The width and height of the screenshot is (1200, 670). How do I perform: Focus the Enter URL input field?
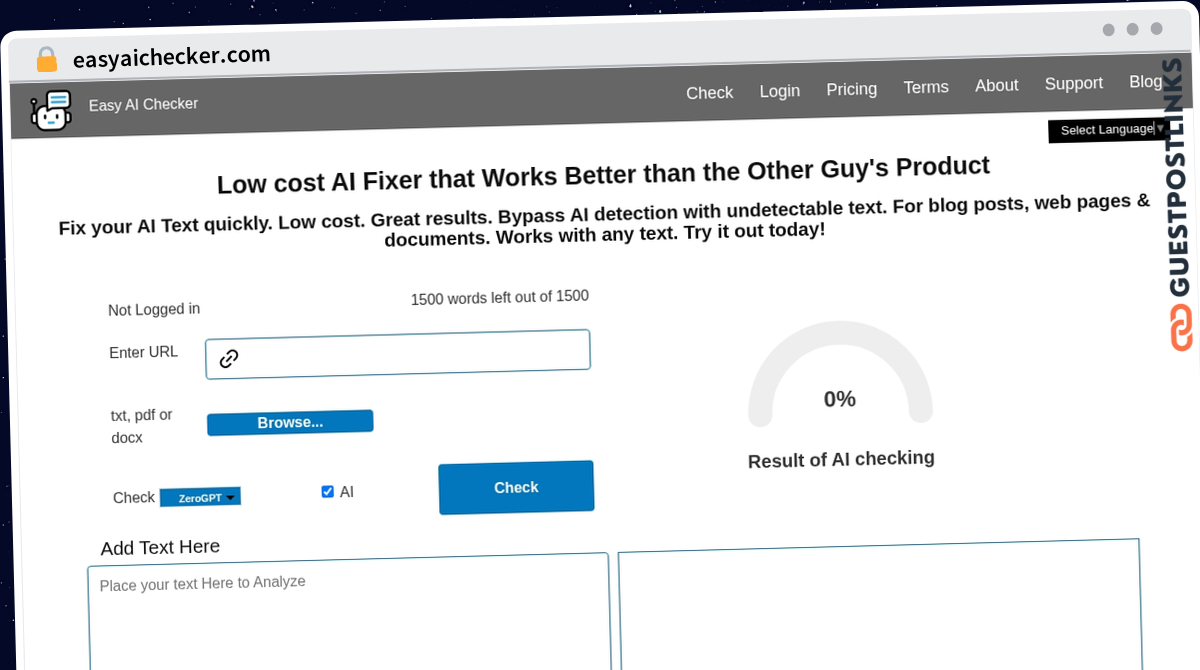[x=398, y=354]
